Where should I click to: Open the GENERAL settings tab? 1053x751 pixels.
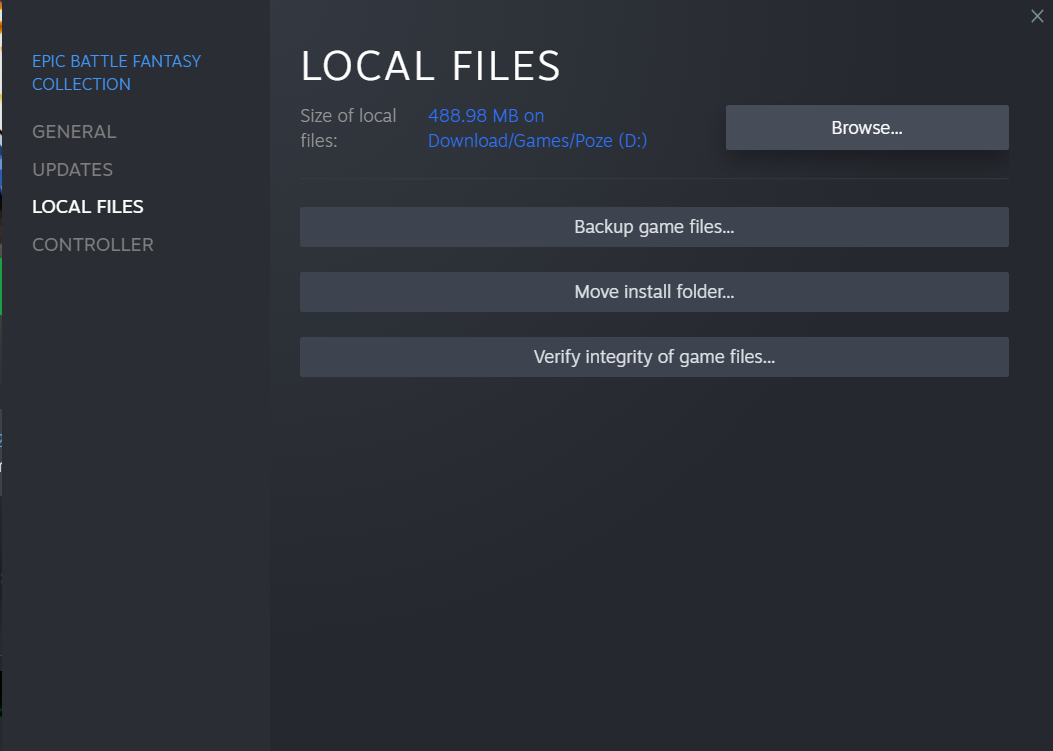74,132
